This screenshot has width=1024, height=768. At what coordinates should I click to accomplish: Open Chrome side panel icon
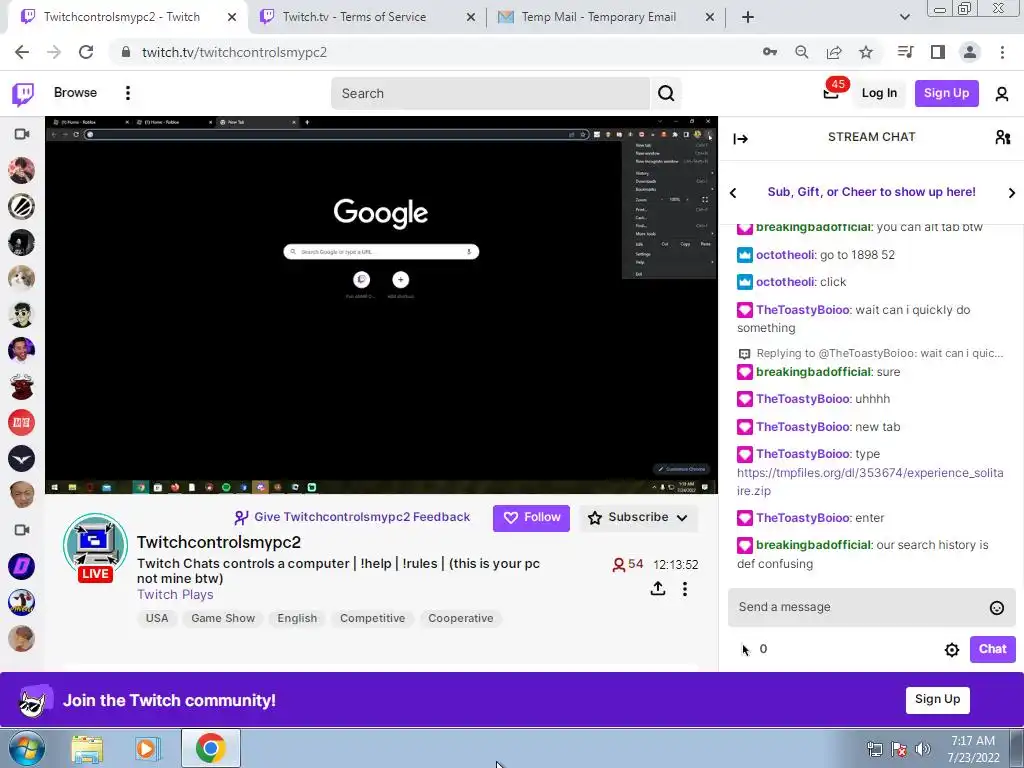[x=938, y=52]
